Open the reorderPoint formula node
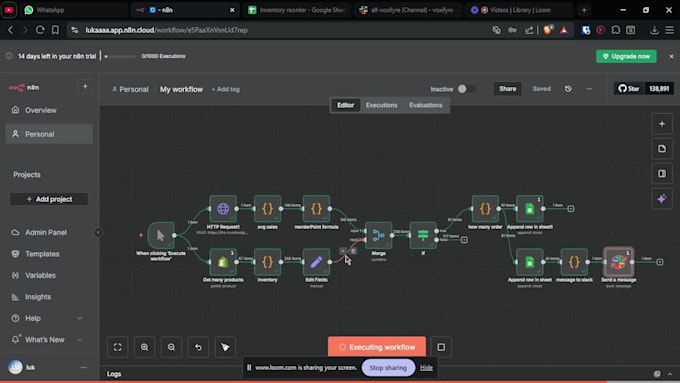This screenshot has width=680, height=383. coord(316,209)
